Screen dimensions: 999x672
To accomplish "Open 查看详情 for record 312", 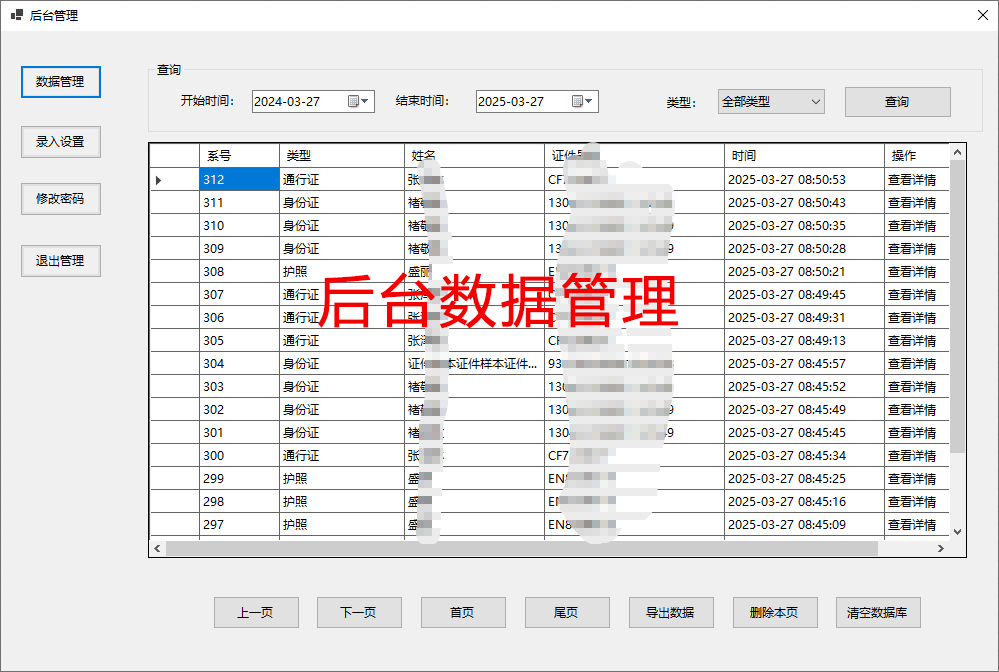I will [914, 178].
